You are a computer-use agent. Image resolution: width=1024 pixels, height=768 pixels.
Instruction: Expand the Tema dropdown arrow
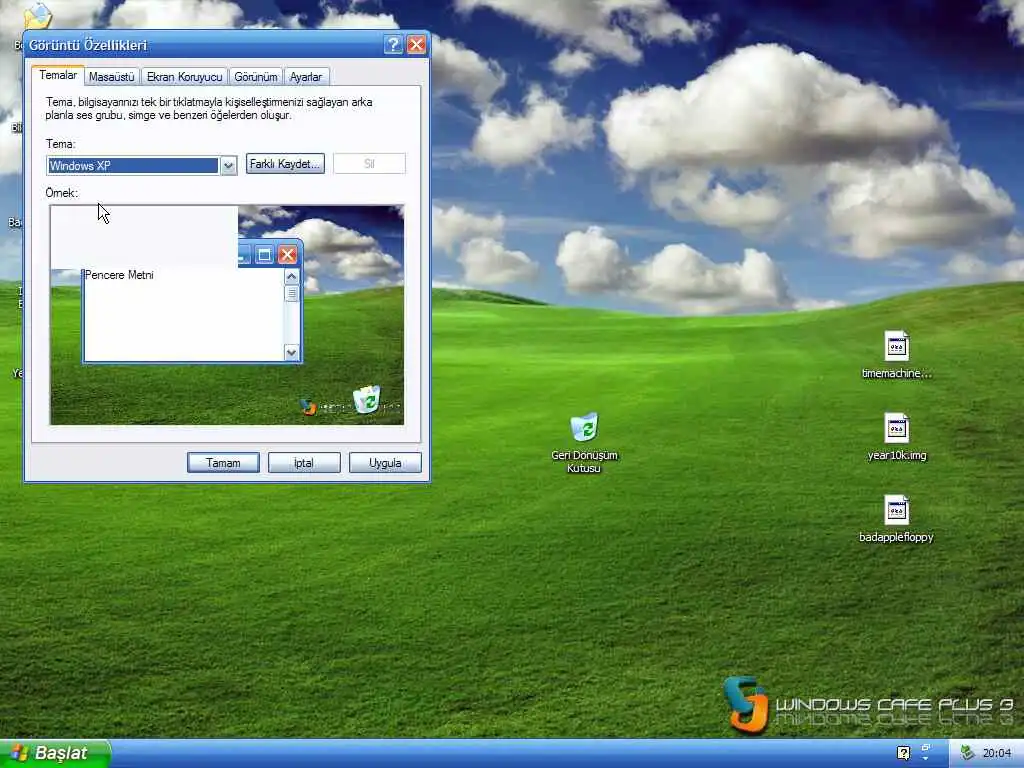tap(228, 166)
